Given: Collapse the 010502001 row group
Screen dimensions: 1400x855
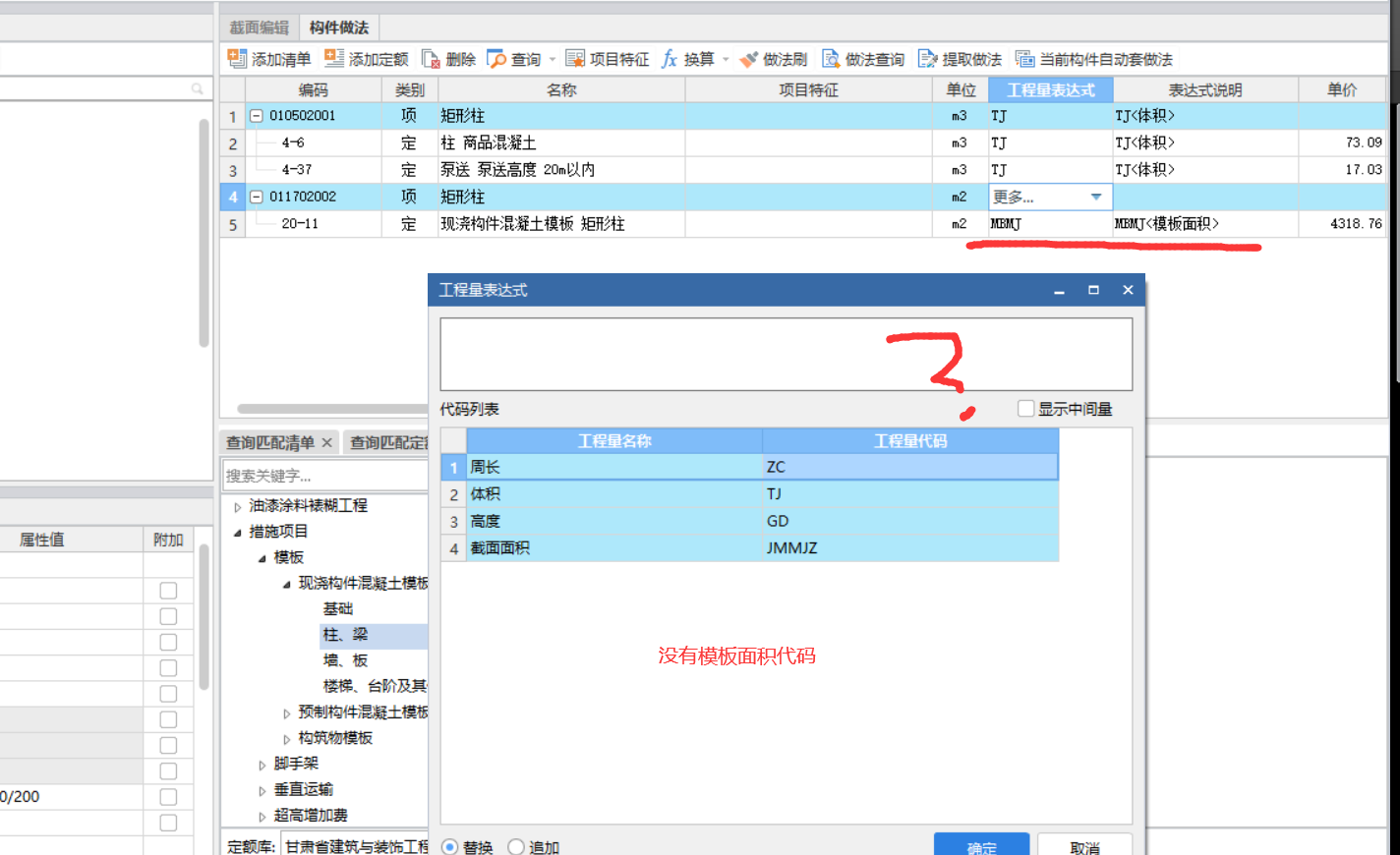Looking at the screenshot, I should click(256, 116).
